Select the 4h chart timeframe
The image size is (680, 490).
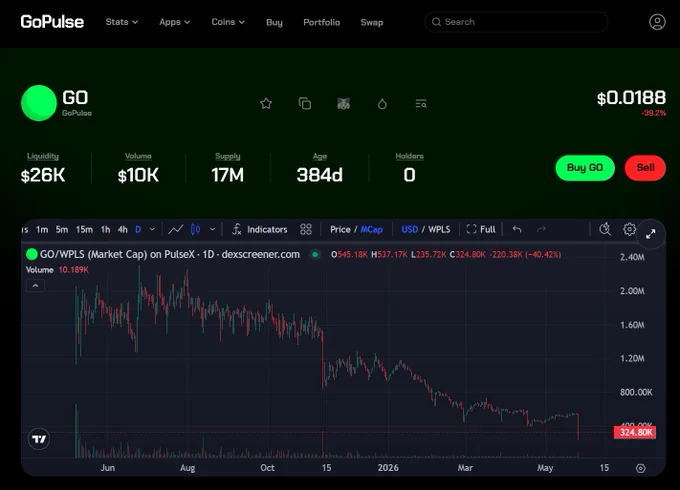coord(123,229)
